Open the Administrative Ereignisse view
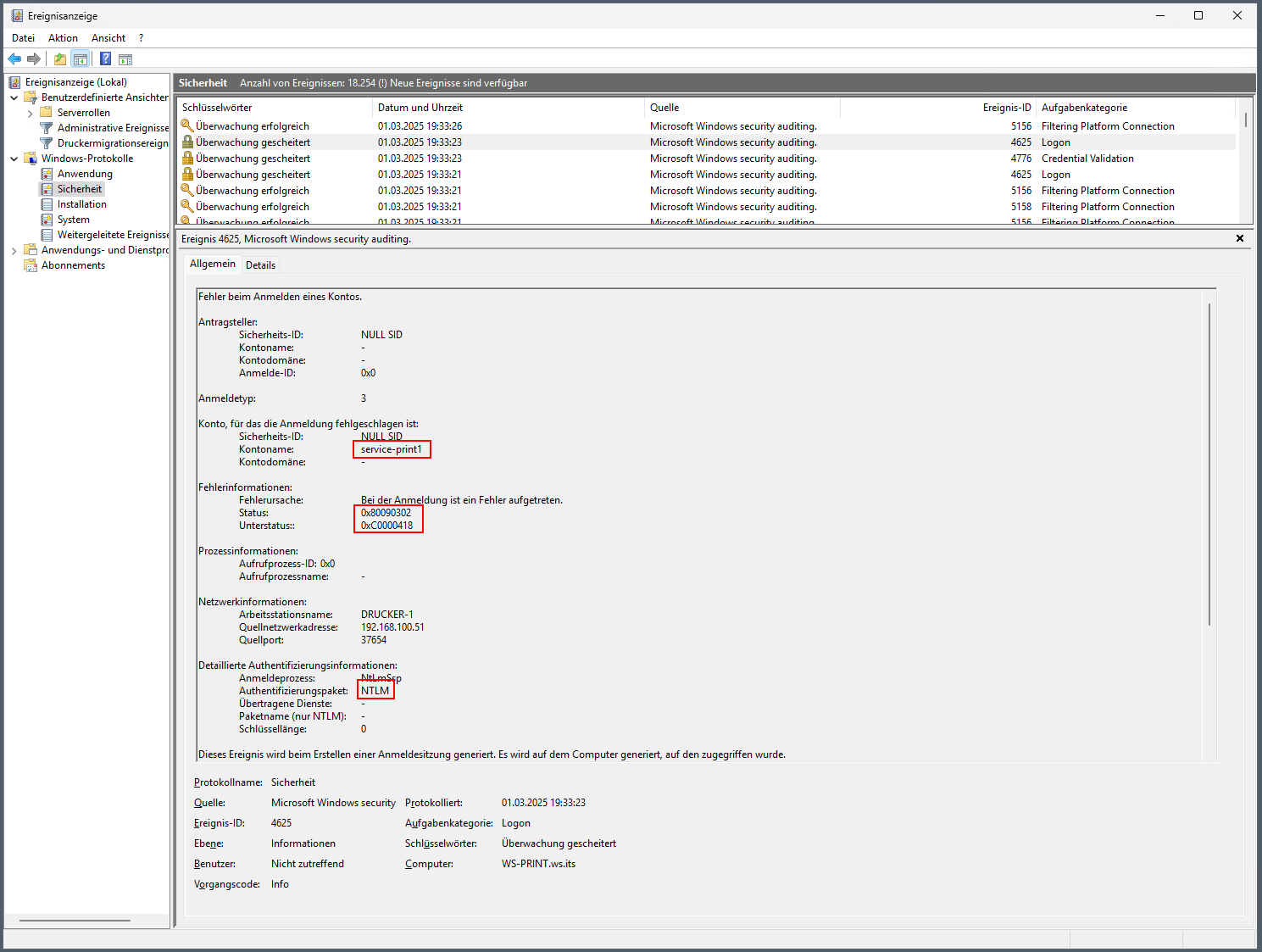 (x=113, y=128)
